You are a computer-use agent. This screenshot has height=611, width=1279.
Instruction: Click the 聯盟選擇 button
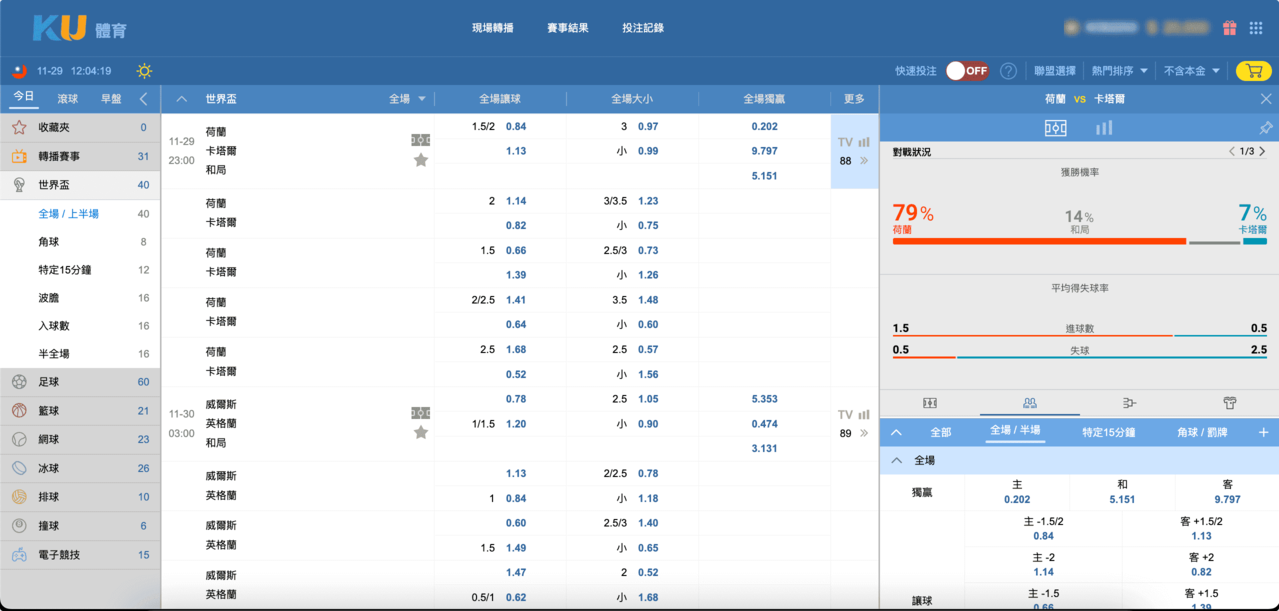[x=1055, y=71]
